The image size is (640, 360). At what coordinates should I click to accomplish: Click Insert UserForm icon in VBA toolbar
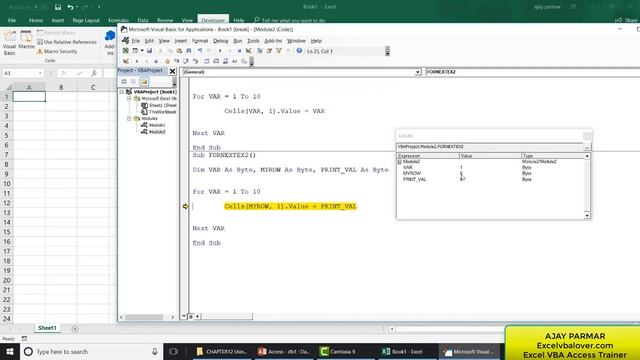(x=135, y=51)
